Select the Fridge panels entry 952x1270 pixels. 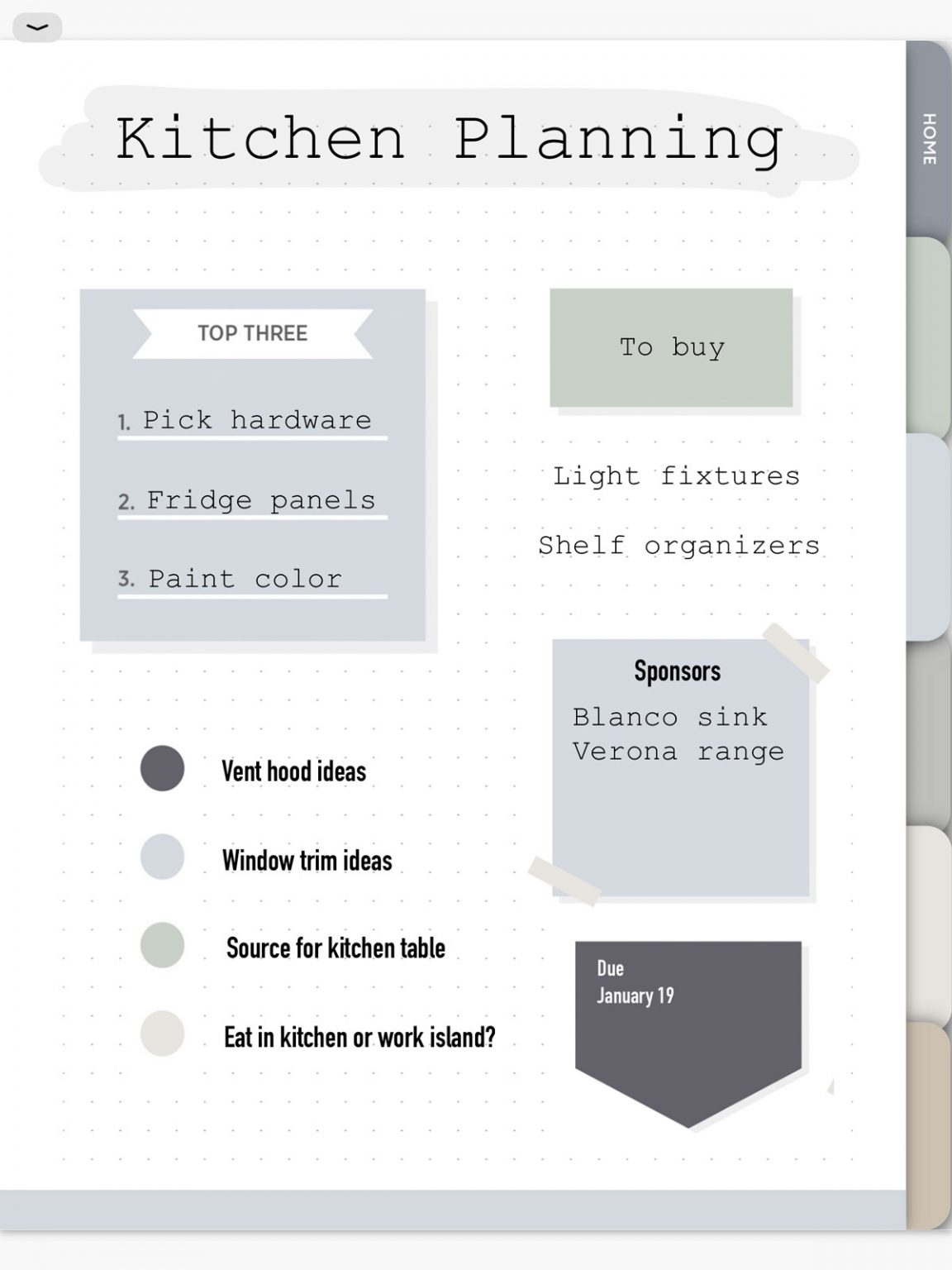259,499
